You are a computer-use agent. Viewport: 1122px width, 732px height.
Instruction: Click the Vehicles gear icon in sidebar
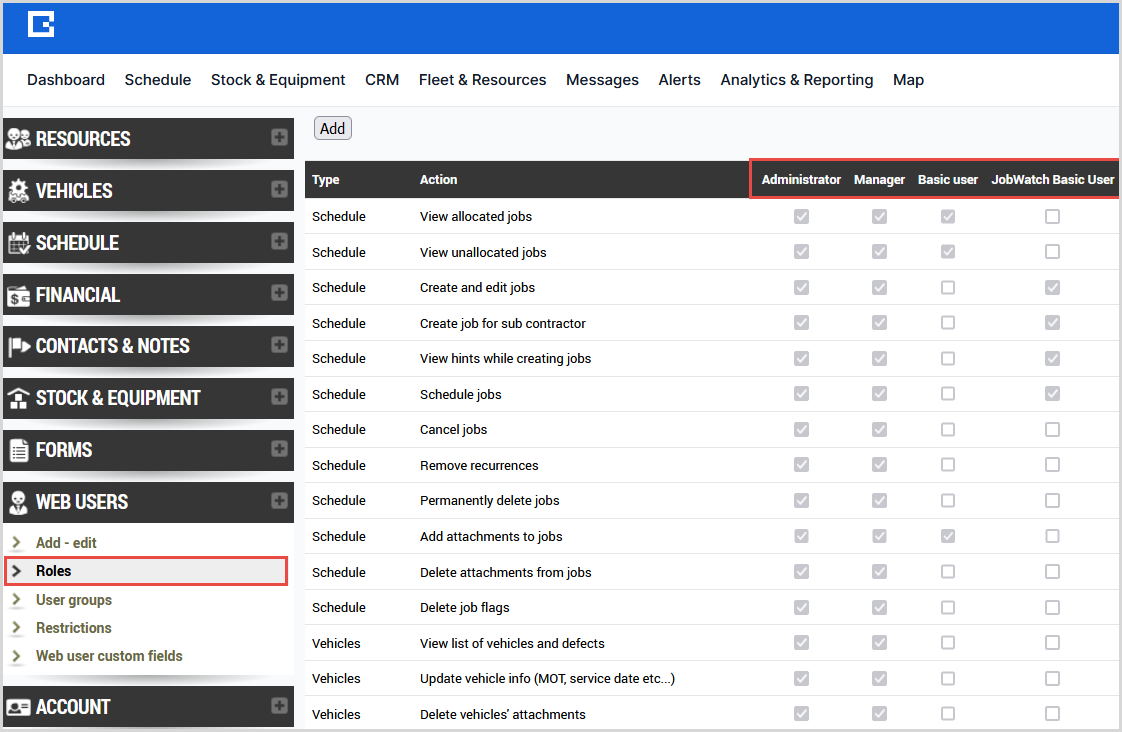[x=18, y=191]
